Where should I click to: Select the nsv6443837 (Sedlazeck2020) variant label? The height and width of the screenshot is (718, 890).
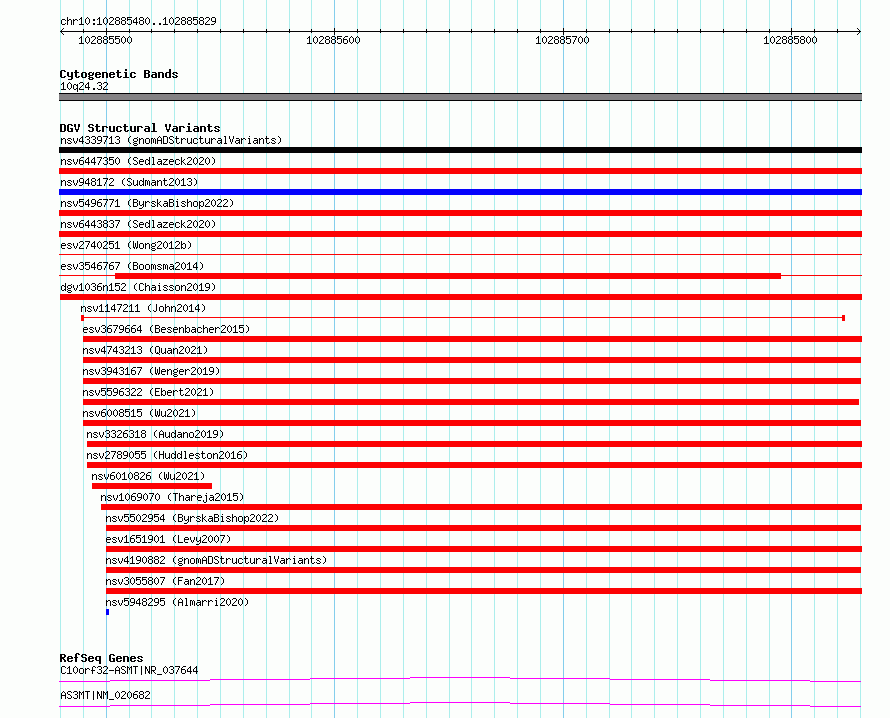138,224
